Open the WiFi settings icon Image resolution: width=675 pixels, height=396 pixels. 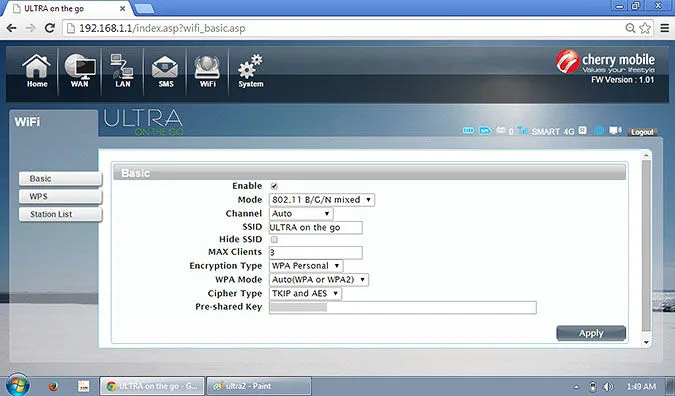(x=207, y=71)
